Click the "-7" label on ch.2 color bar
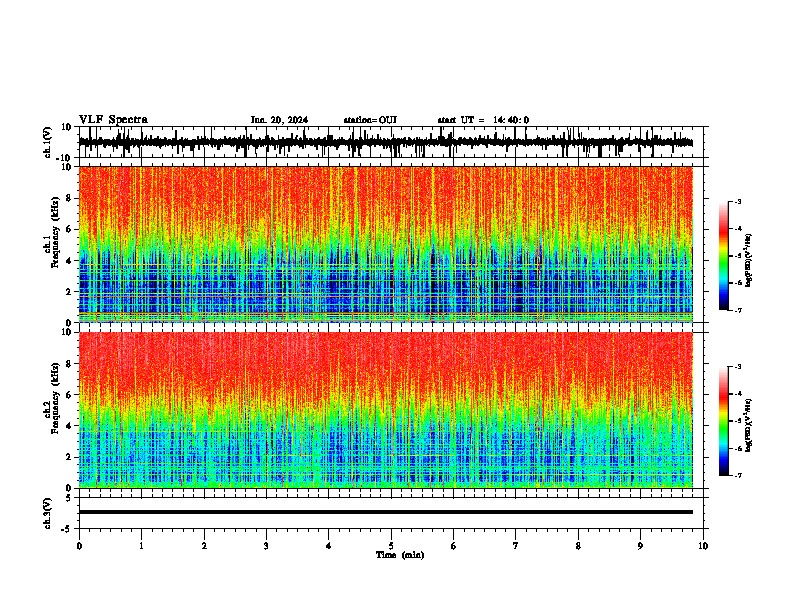 pos(738,475)
